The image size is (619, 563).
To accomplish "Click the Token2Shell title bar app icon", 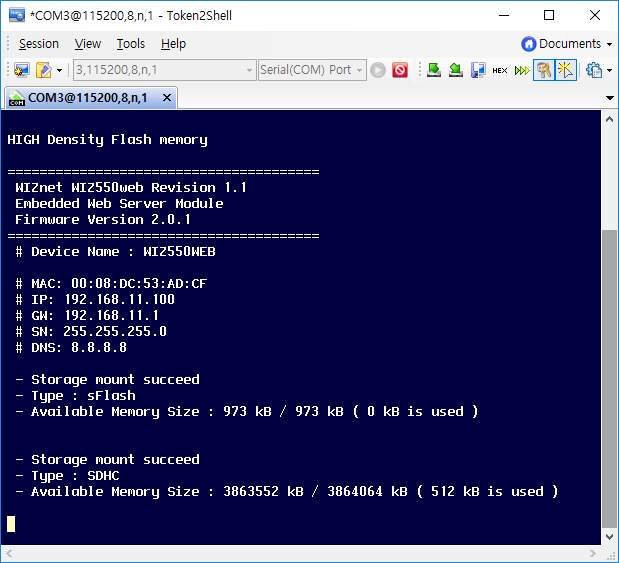I will [x=17, y=15].
